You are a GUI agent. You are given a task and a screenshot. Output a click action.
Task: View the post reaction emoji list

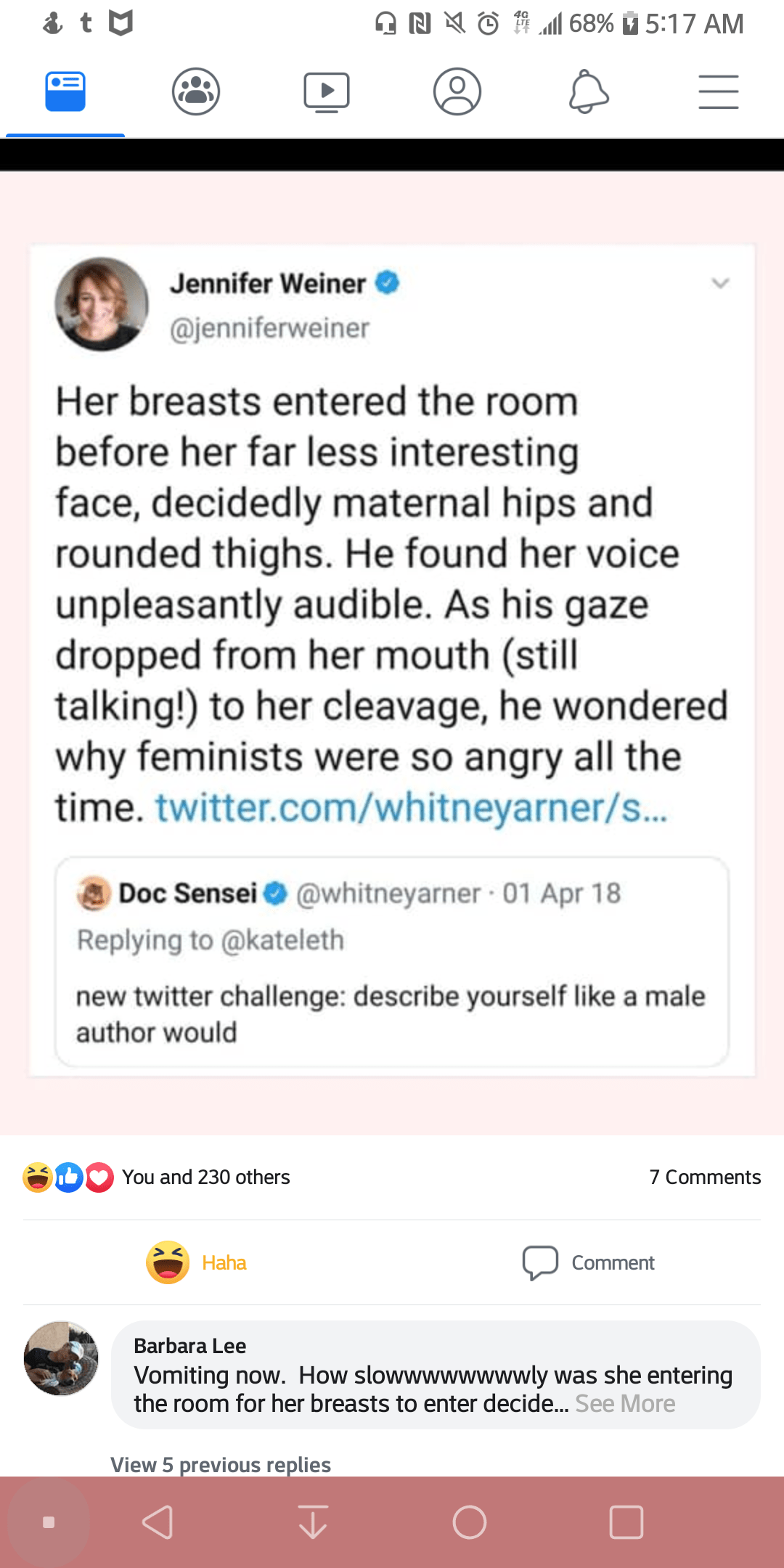68,1177
